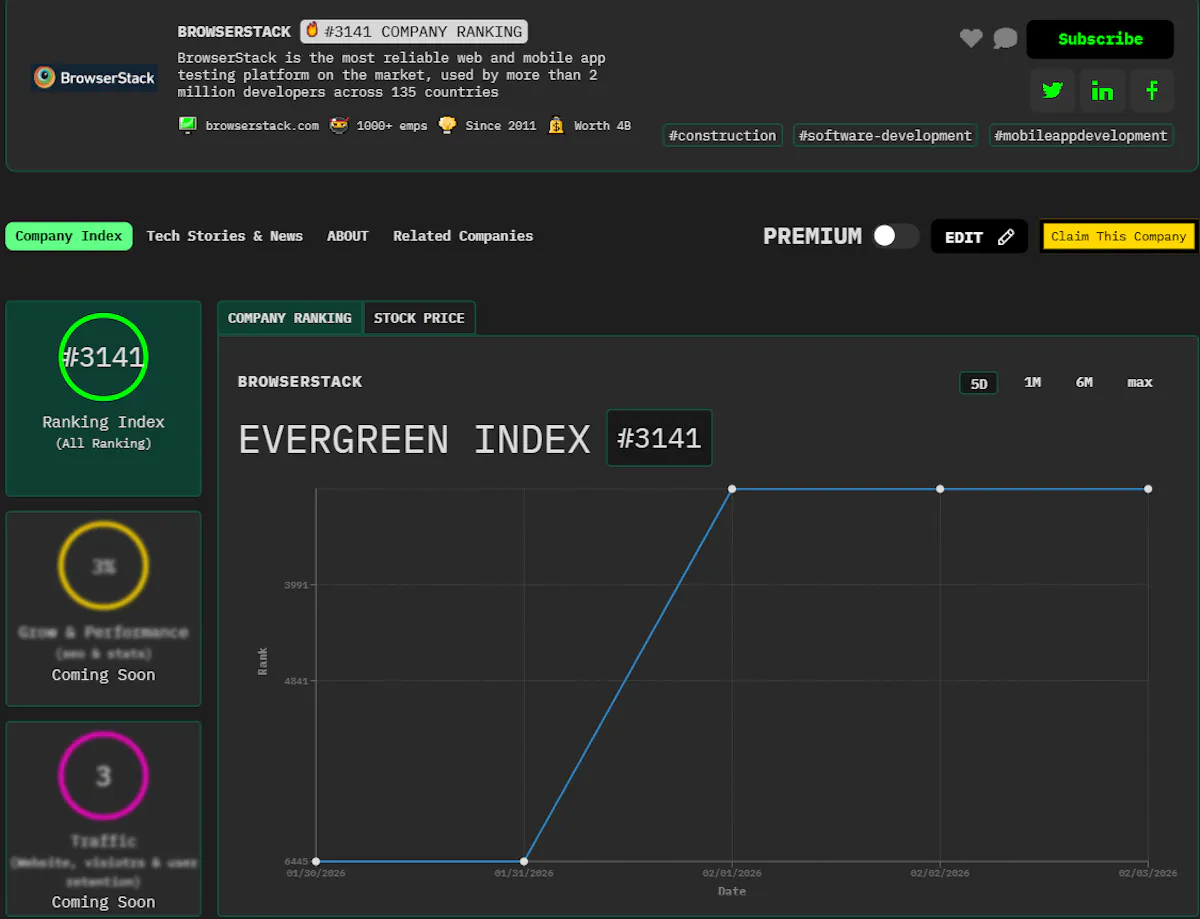This screenshot has width=1200, height=919.
Task: Open the Facebook share icon
Action: click(1152, 91)
